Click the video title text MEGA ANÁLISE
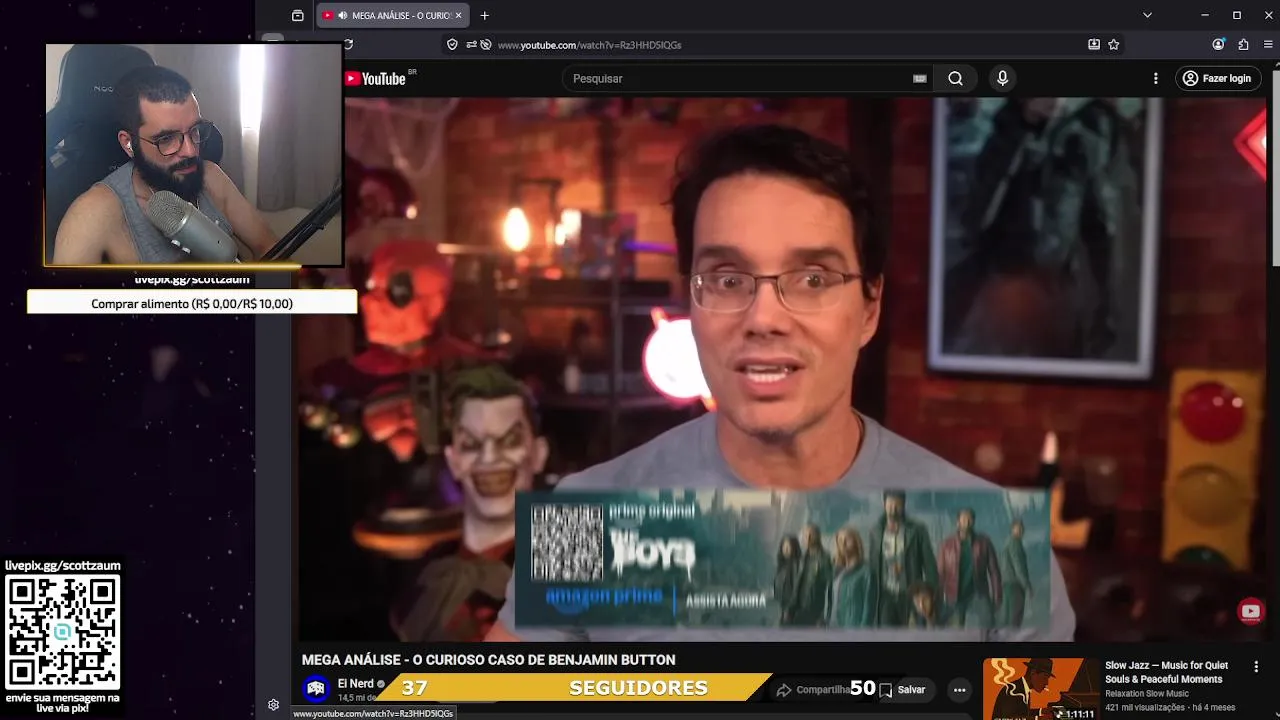Screen dimensions: 1280x720 [x=489, y=660]
